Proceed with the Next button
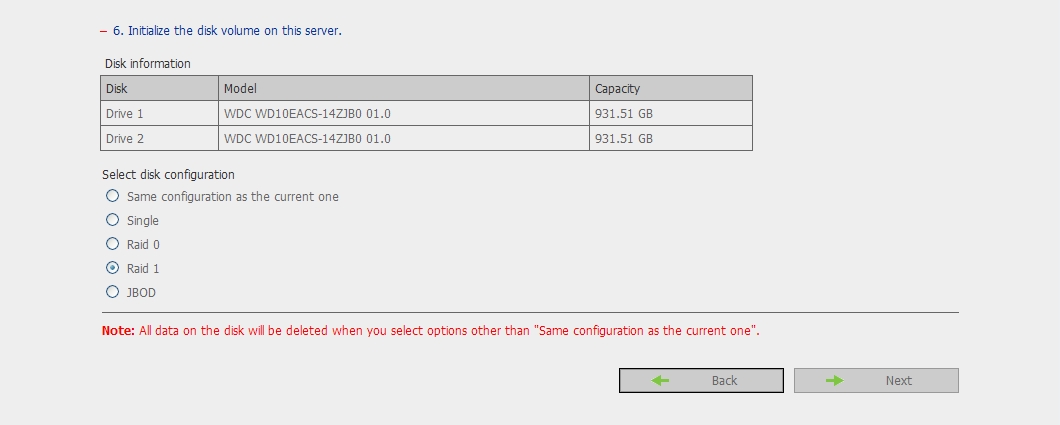Viewport: 1060px width, 425px height. pos(876,380)
